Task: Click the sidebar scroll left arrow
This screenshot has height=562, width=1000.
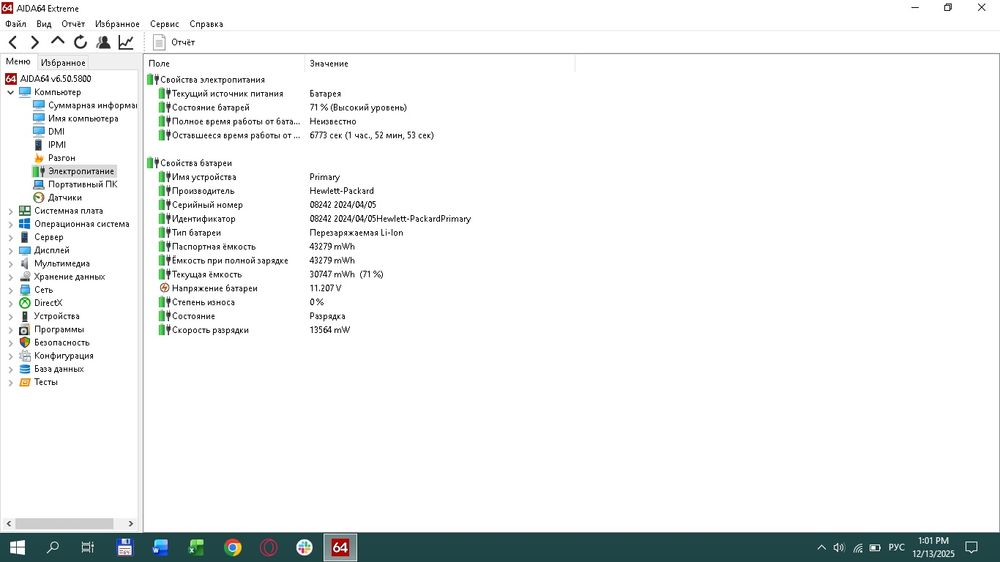Action: point(9,524)
